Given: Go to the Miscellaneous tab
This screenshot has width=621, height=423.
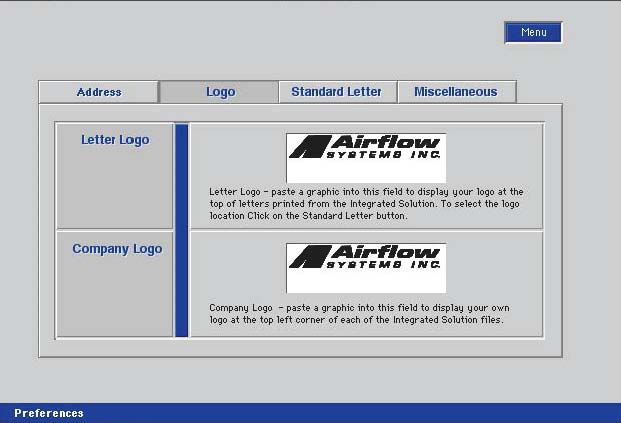Looking at the screenshot, I should coord(457,92).
